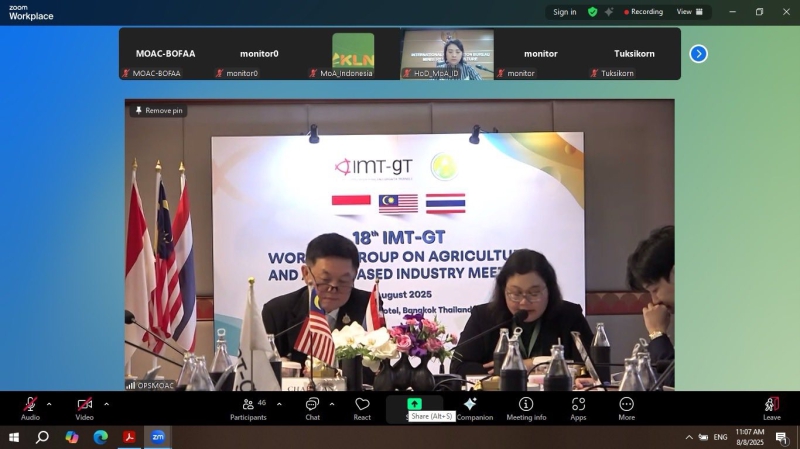Expand chat options arrow next to Chat

[332, 404]
